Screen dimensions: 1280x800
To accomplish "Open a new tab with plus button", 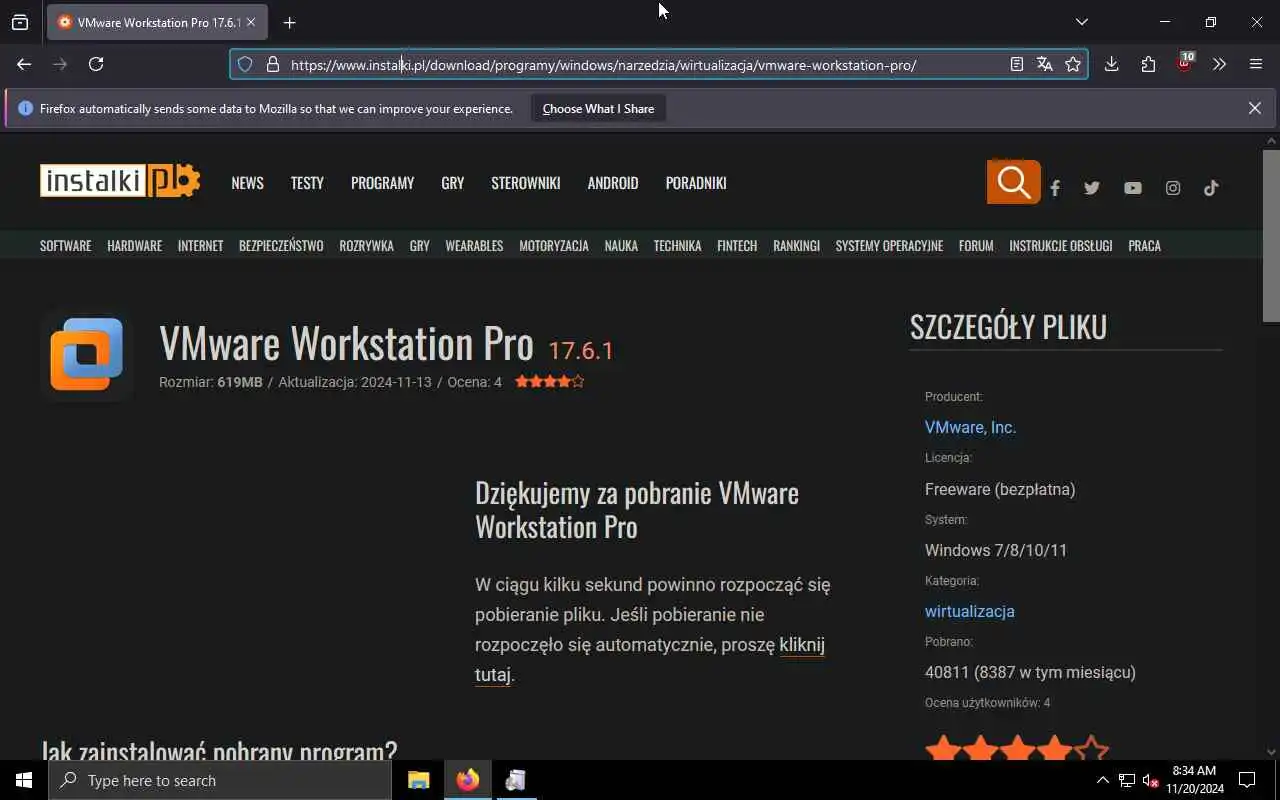I will pyautogui.click(x=289, y=22).
